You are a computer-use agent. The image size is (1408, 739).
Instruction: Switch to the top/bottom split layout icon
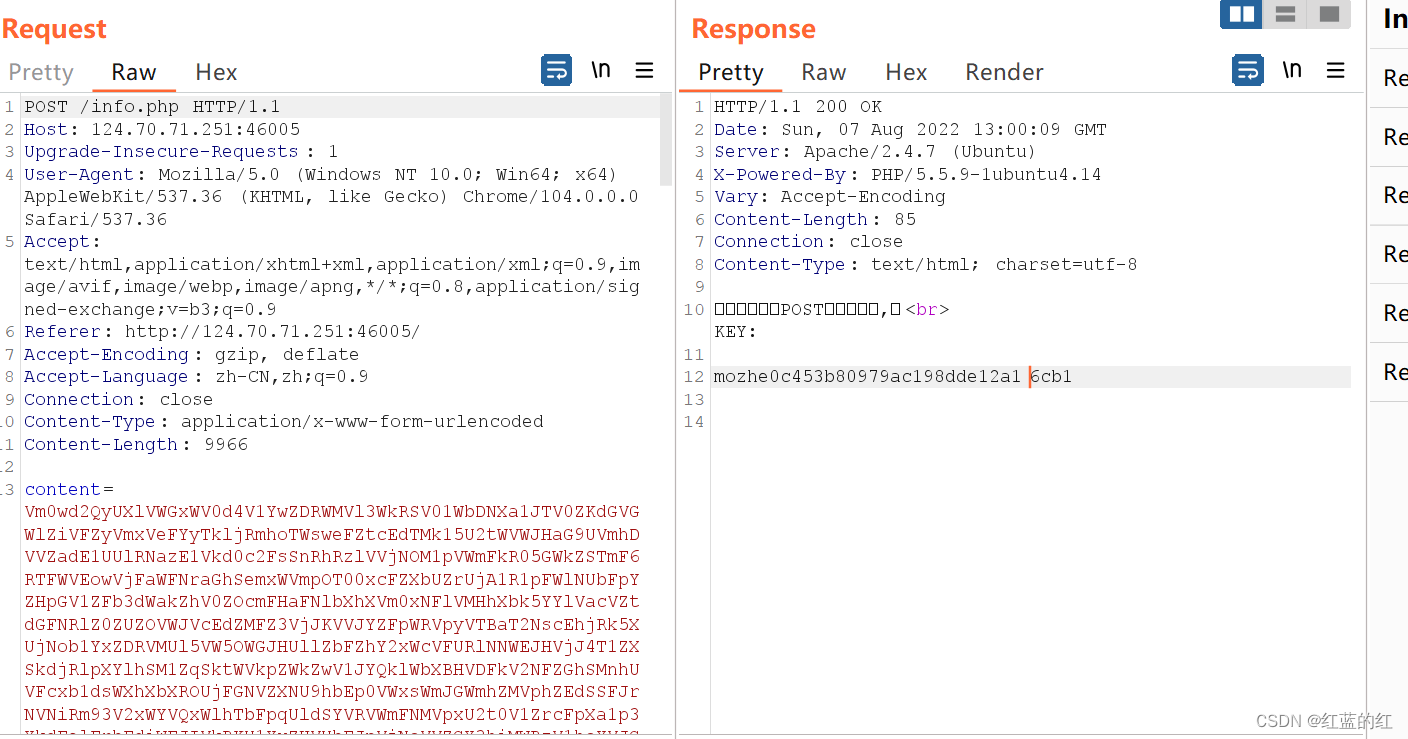pos(1285,14)
